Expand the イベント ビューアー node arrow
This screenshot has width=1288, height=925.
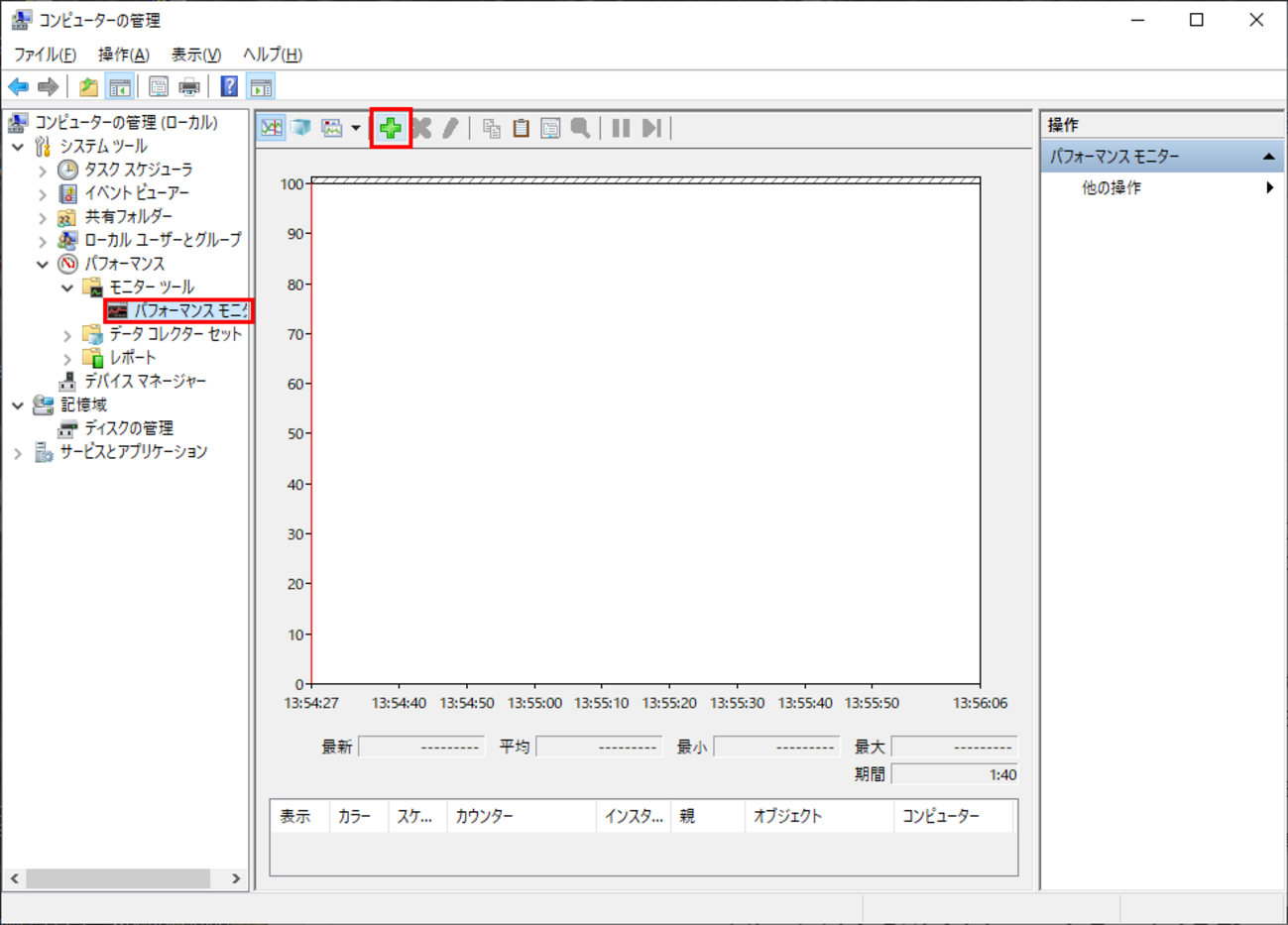(x=43, y=193)
